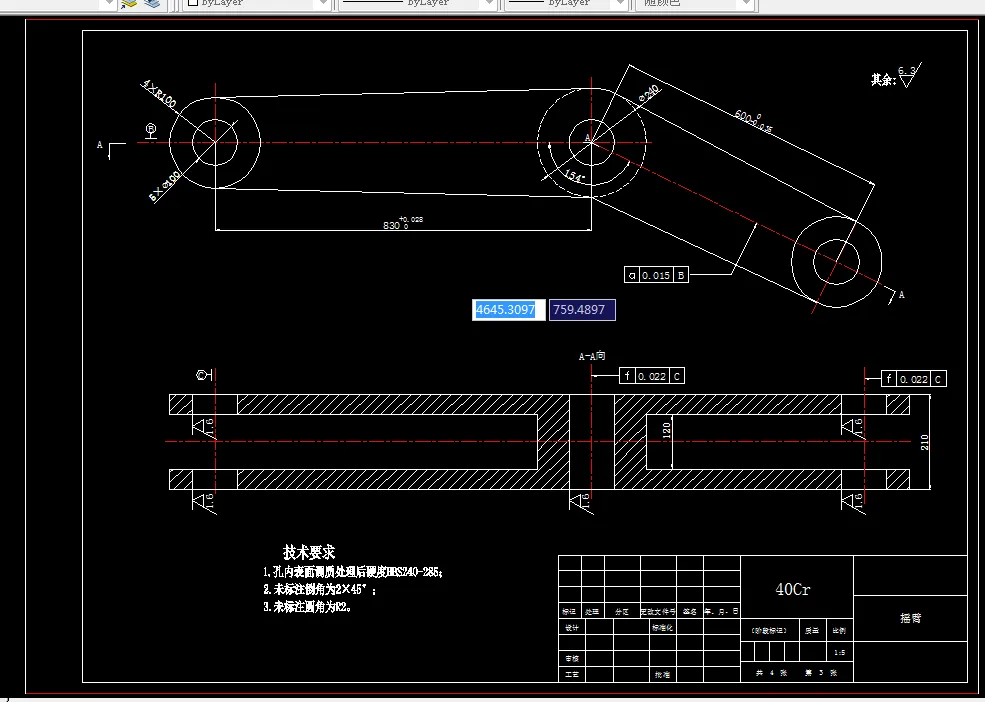Image resolution: width=985 pixels, height=702 pixels.
Task: Select the 0.022 C tolerance frame beside A-A向
Action: point(651,376)
